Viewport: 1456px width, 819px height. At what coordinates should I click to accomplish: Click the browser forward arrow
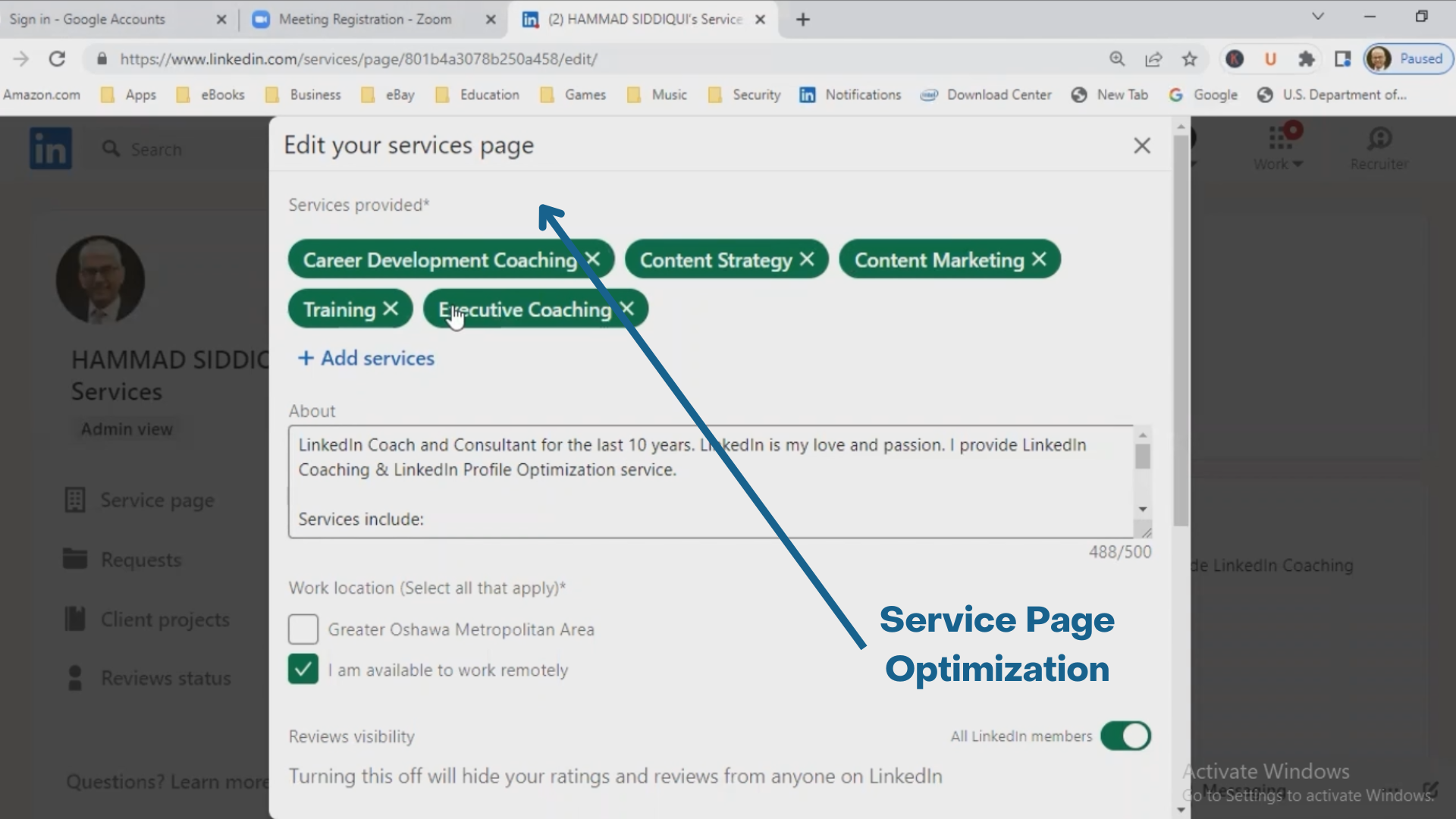(x=20, y=58)
